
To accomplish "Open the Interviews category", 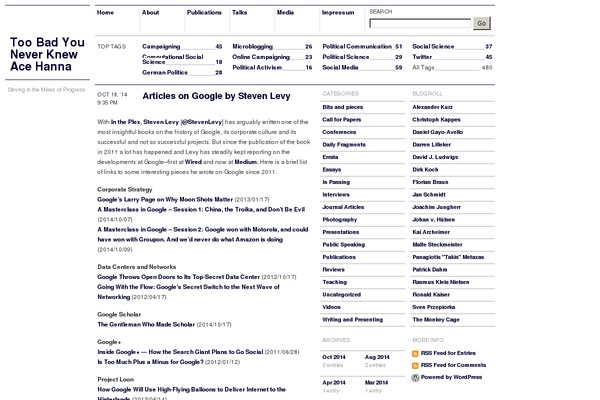I will point(336,195).
